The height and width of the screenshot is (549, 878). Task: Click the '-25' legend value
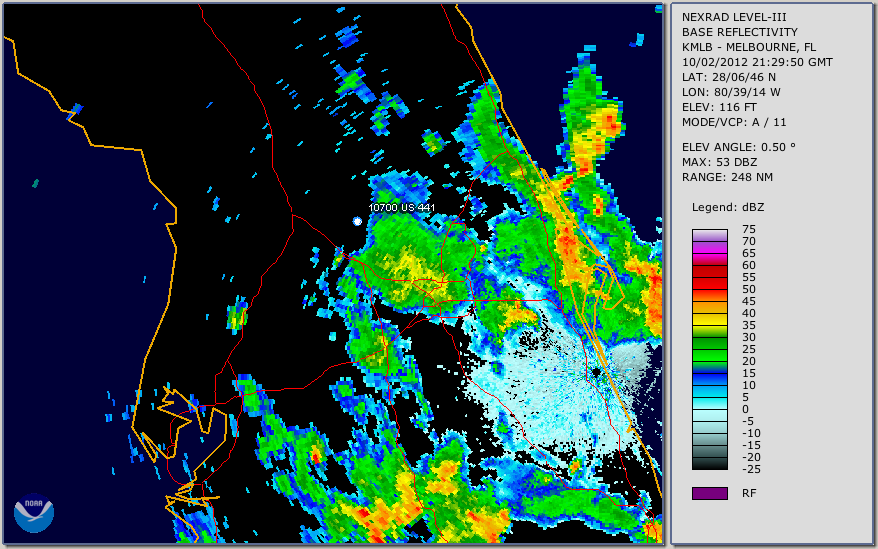tap(751, 469)
